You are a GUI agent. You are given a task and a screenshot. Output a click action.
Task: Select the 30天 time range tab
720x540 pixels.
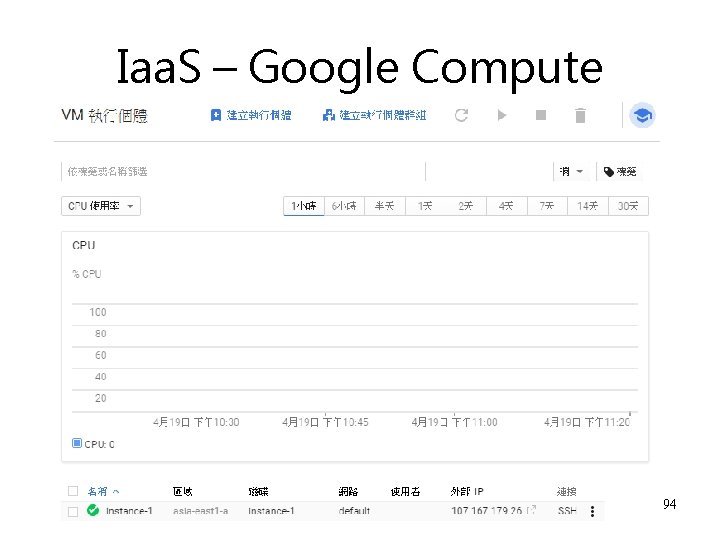[x=628, y=206]
